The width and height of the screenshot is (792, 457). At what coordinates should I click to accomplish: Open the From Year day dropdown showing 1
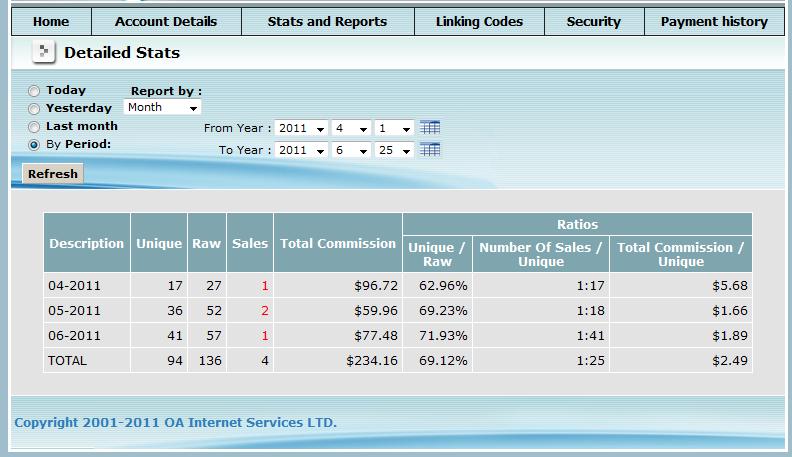394,128
